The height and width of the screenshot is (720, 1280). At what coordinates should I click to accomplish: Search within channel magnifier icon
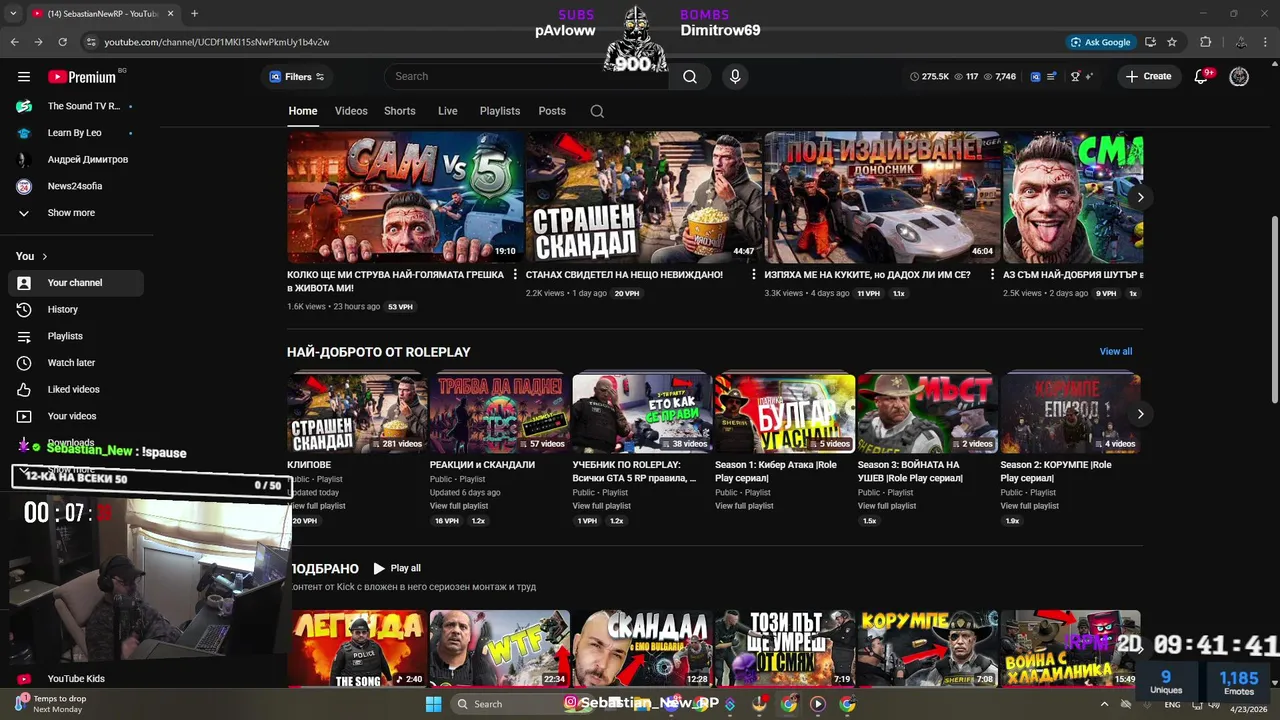pyautogui.click(x=597, y=111)
